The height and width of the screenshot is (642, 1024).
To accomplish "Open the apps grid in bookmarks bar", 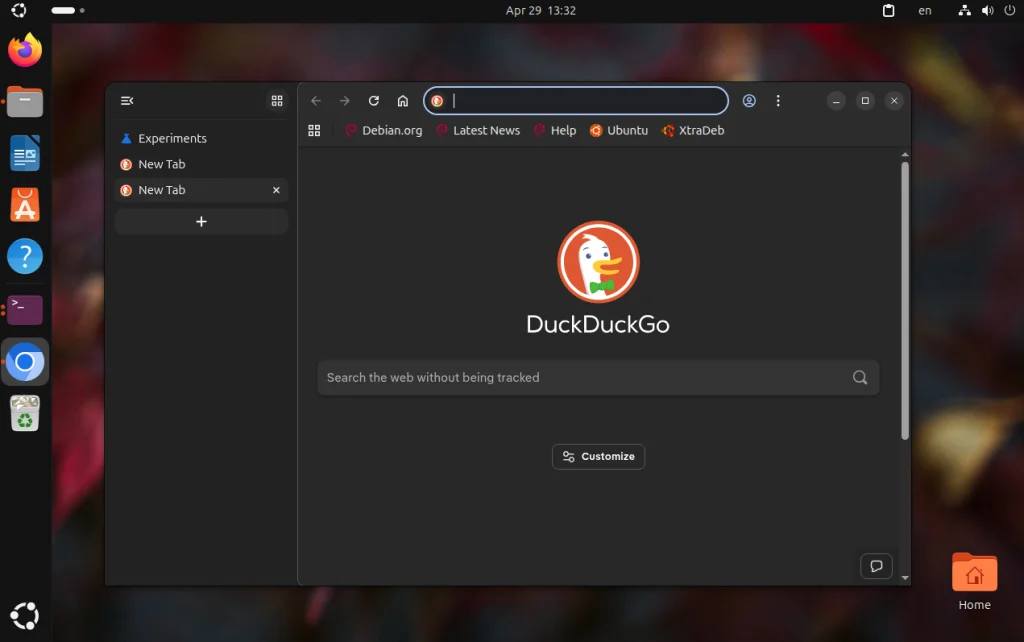I will point(314,131).
